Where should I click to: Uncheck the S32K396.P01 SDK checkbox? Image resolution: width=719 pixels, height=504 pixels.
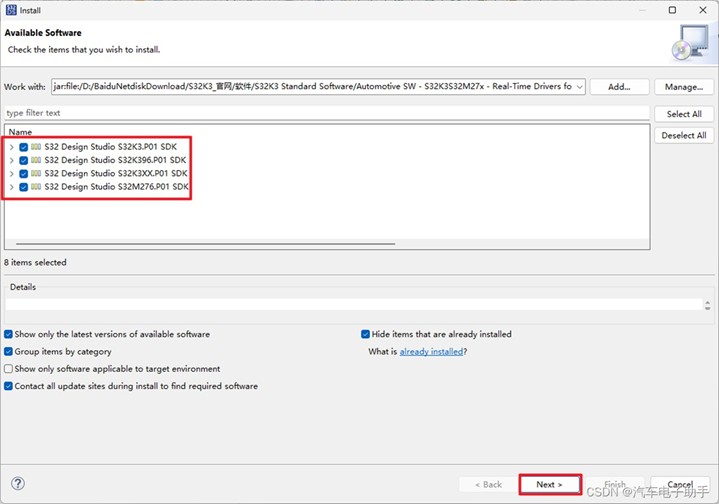(23, 161)
